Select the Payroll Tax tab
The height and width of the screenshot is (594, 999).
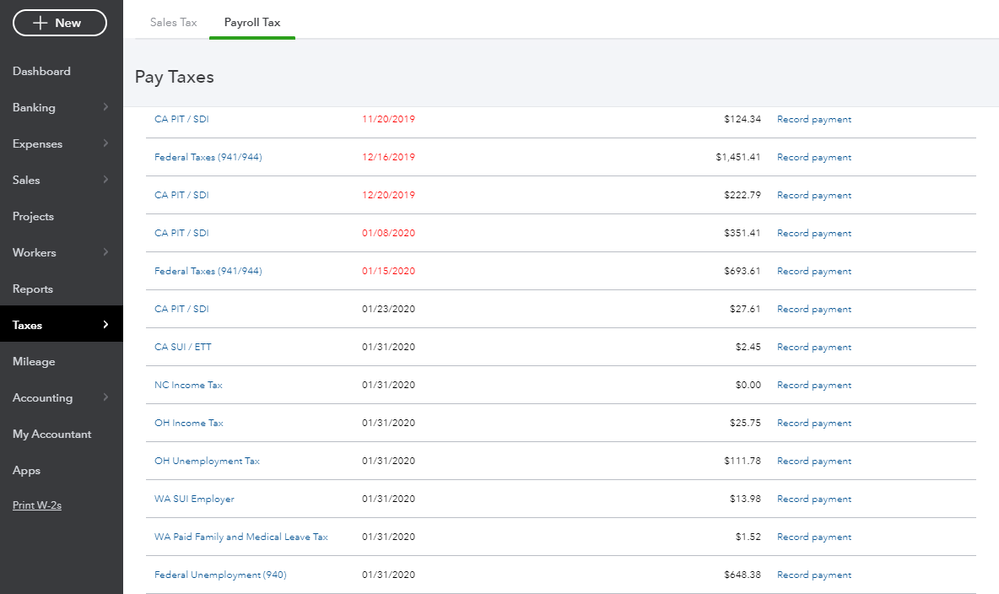pos(252,22)
